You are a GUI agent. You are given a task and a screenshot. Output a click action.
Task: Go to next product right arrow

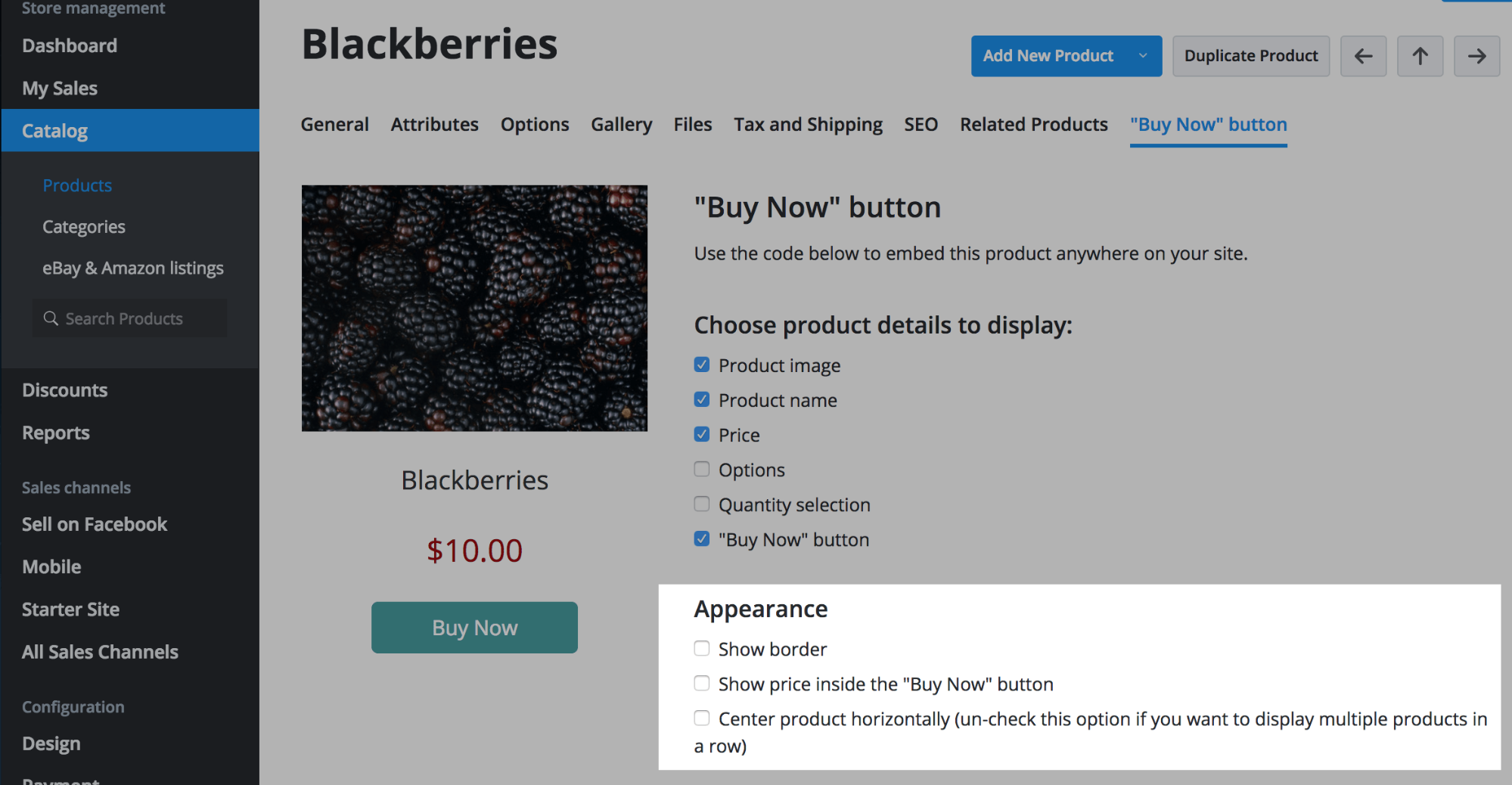[1476, 56]
